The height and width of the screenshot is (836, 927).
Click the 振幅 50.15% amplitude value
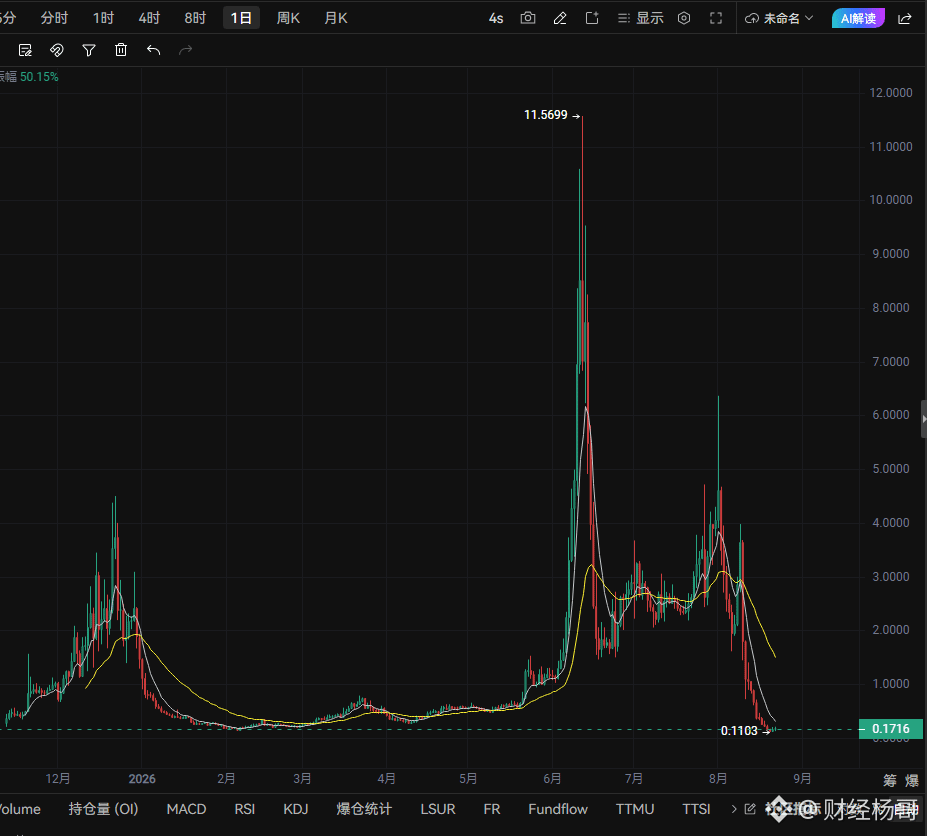coord(30,77)
